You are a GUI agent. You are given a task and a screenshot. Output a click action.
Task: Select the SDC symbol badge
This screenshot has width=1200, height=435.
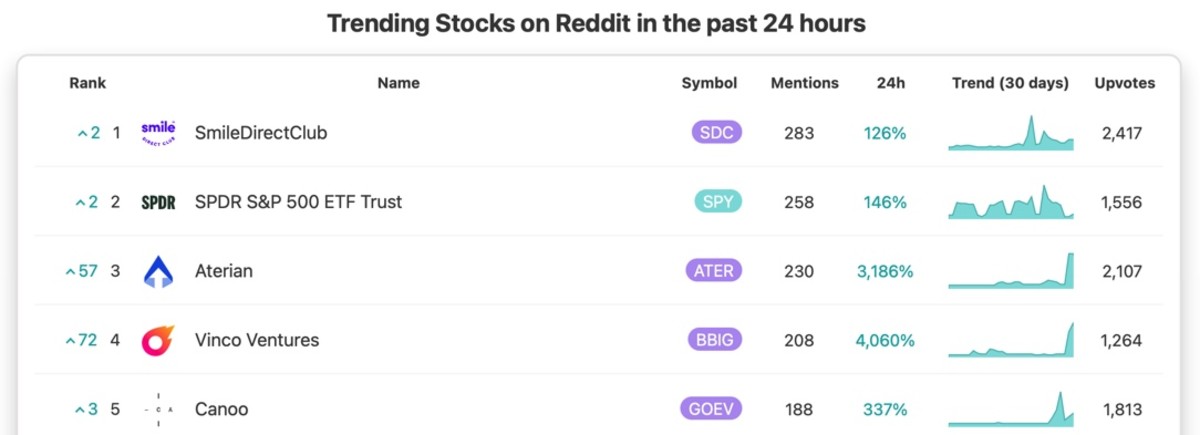click(716, 133)
